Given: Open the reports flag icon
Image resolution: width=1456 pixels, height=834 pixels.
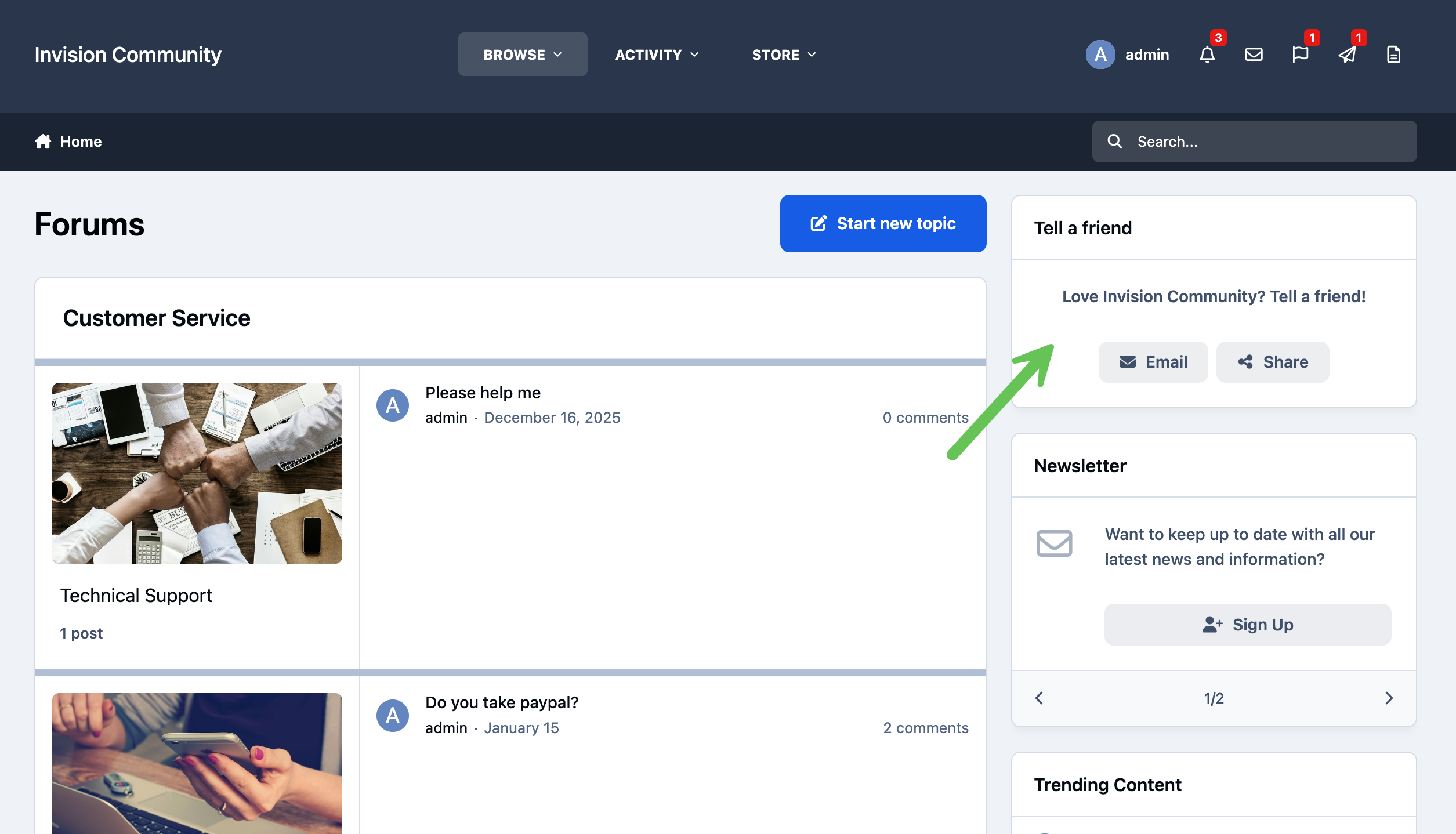Looking at the screenshot, I should pyautogui.click(x=1300, y=55).
